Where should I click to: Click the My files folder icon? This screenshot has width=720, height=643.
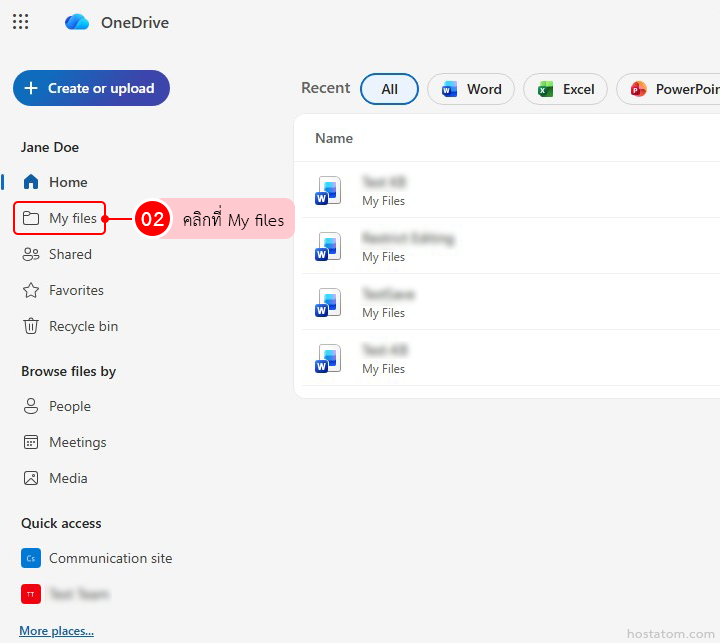click(31, 218)
